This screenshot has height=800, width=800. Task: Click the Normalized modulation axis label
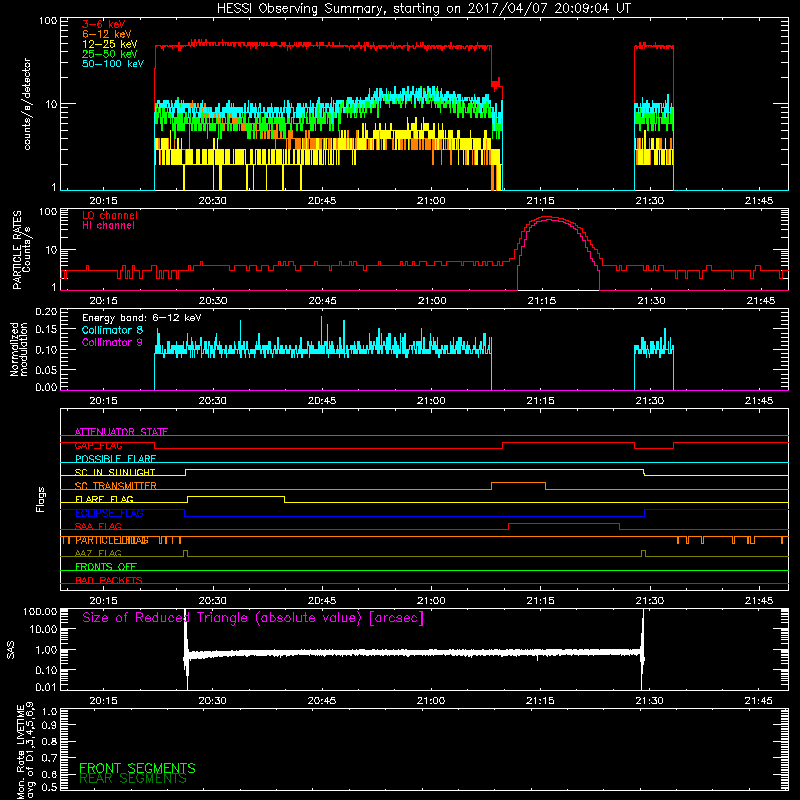[19, 349]
